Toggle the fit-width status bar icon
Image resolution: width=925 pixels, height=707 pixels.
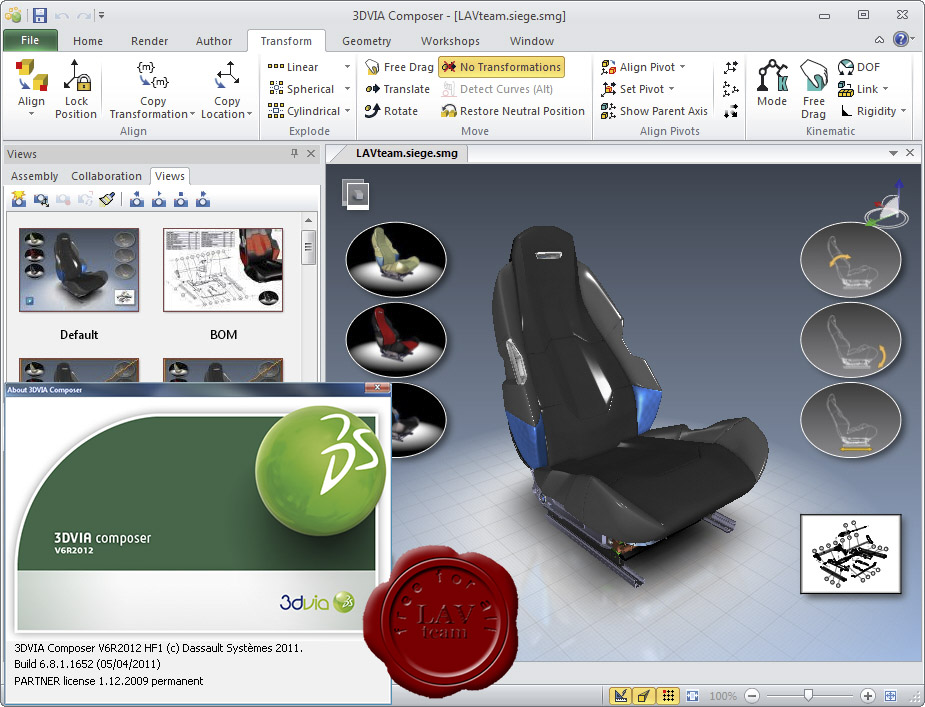point(693,696)
